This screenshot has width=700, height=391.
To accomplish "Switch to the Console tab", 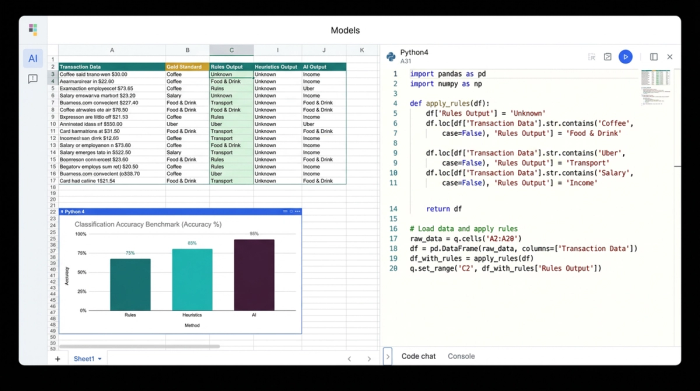I will (461, 356).
